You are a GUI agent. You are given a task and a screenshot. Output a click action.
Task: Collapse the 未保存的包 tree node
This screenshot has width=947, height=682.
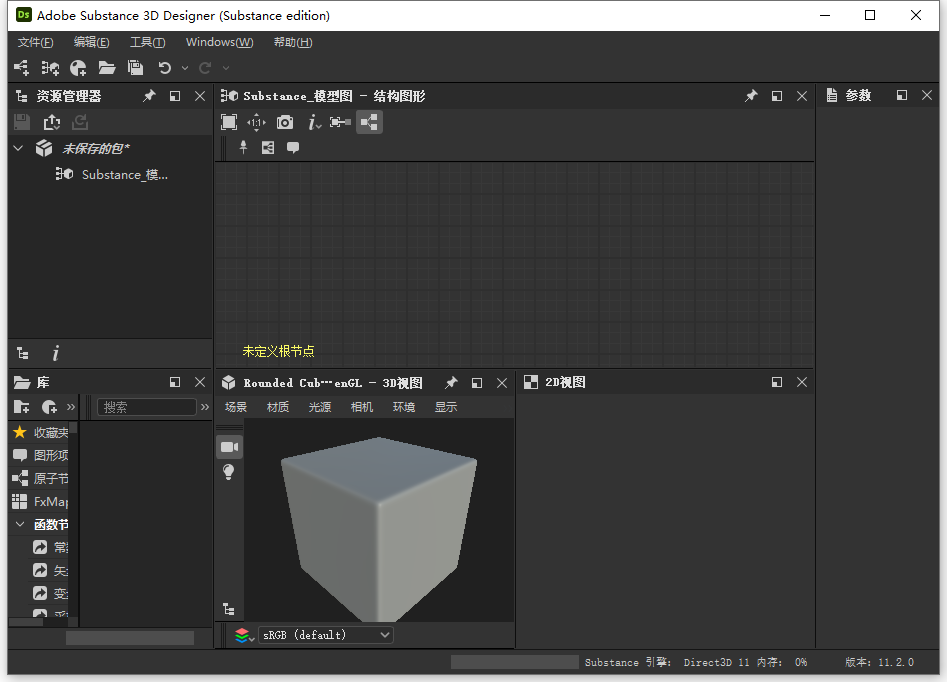tap(19, 148)
